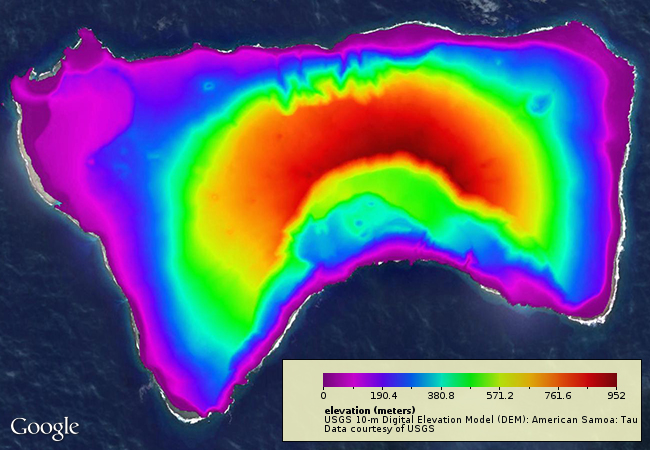Click the 190.4 legend tick label
Screen dimensions: 650x450
[382, 396]
